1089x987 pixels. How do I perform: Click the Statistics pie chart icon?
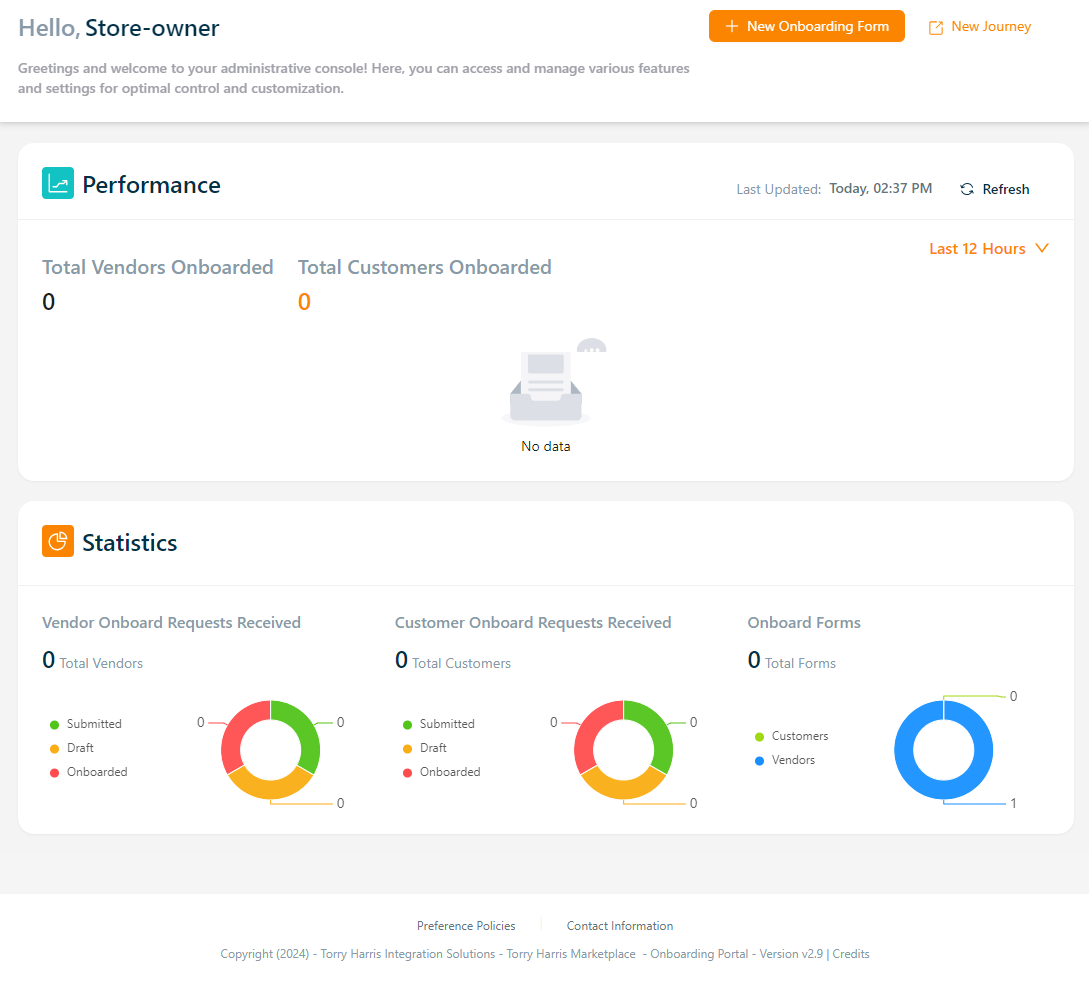pos(58,542)
